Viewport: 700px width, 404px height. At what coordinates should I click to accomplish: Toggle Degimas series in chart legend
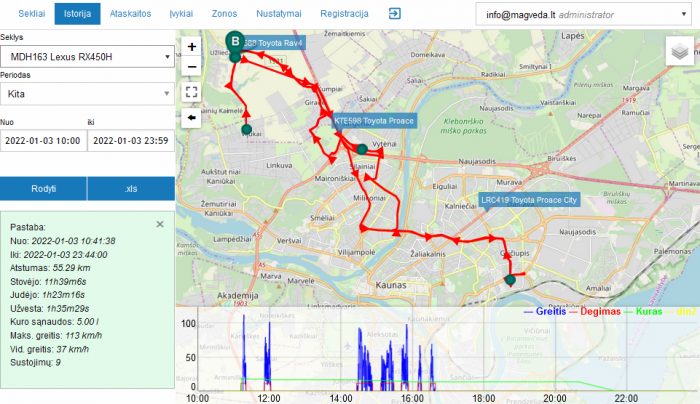tap(596, 312)
